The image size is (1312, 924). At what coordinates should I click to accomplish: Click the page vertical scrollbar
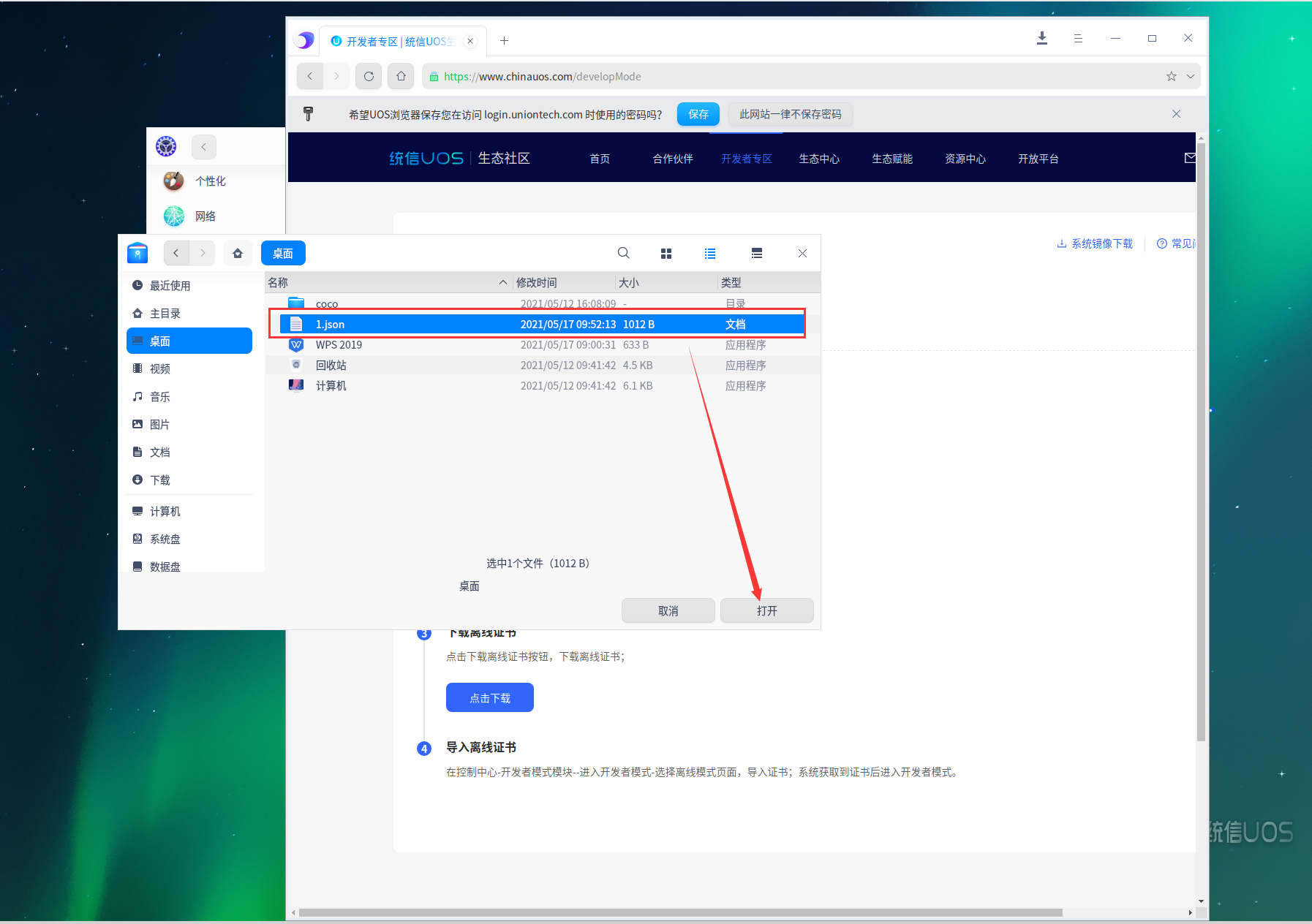pos(1201,442)
